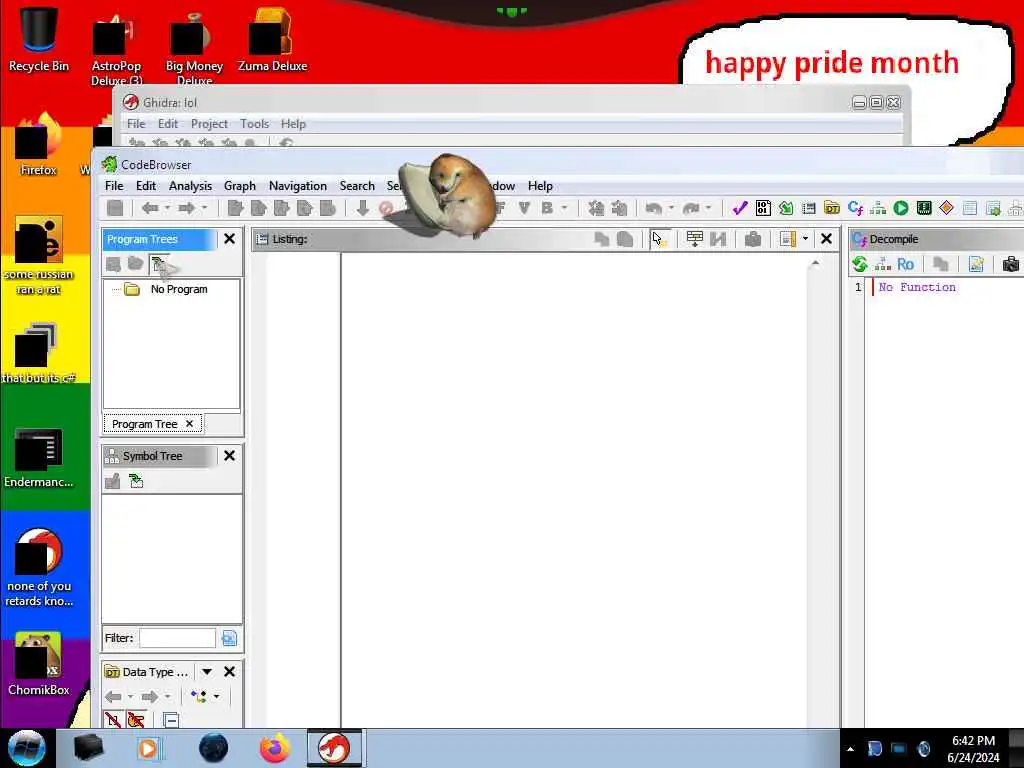Close the Data Type Manager panel
The image size is (1024, 768).
229,671
